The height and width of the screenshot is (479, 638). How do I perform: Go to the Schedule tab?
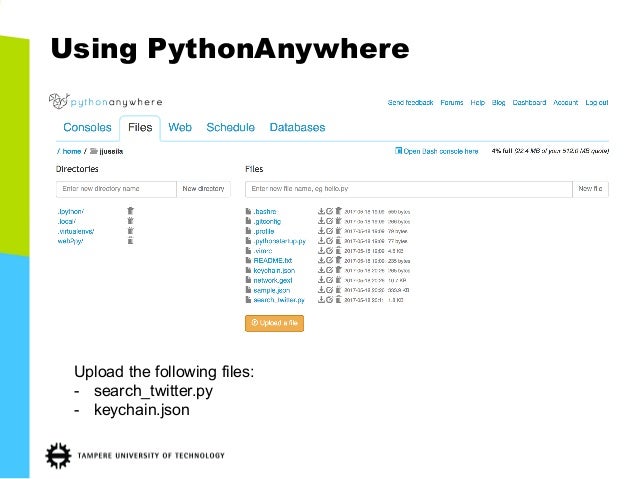(230, 127)
